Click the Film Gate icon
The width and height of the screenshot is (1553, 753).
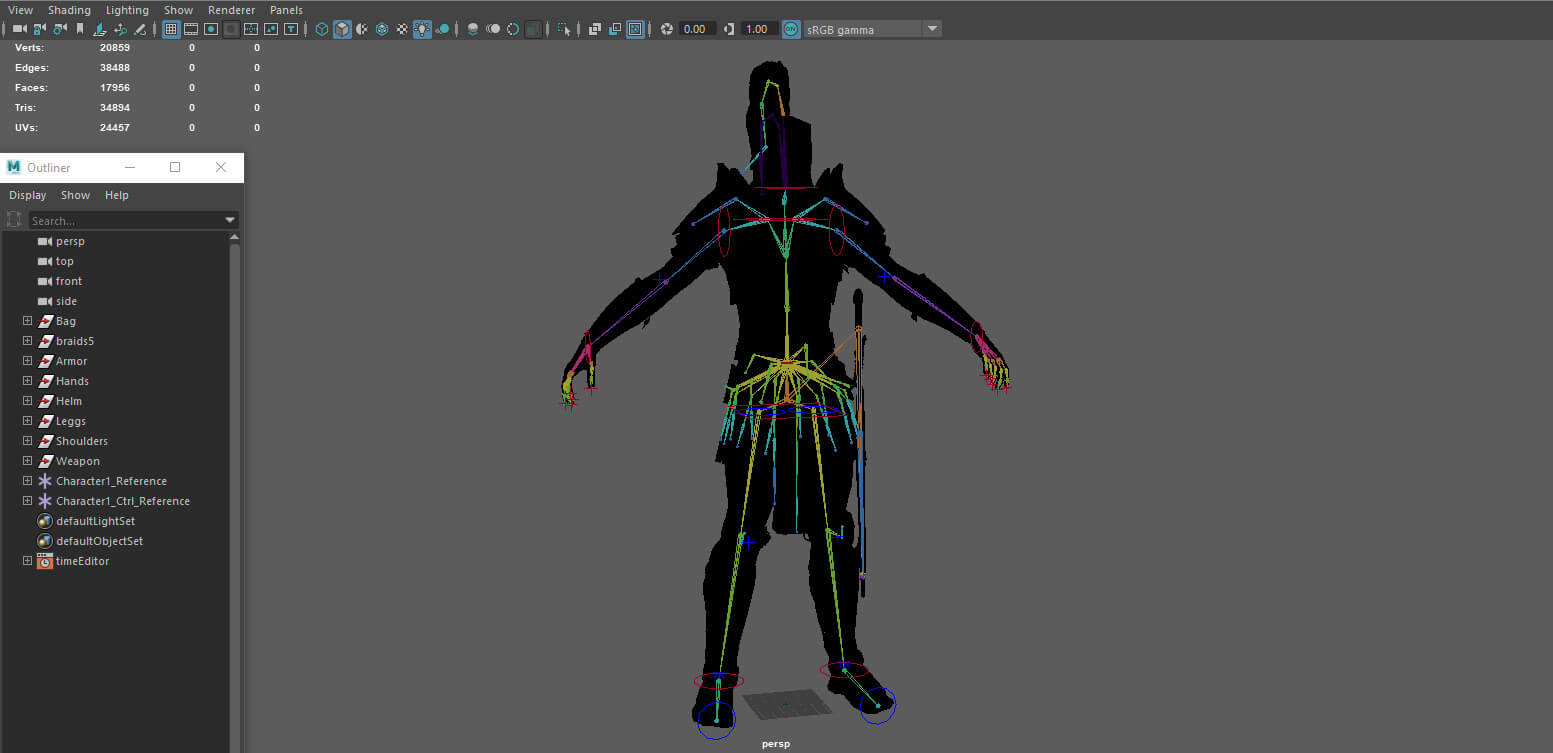coord(190,30)
